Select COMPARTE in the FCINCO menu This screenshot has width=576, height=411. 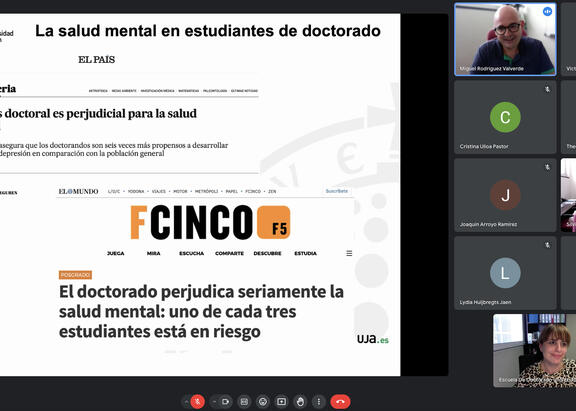tap(230, 253)
